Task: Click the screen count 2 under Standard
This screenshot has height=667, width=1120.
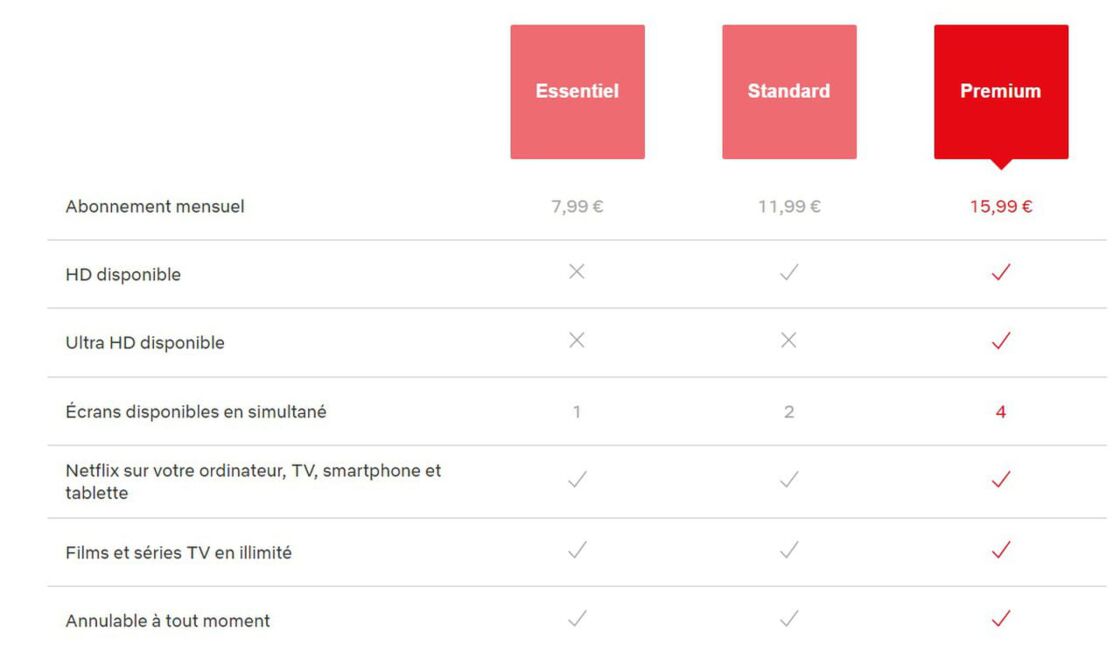Action: coord(789,412)
